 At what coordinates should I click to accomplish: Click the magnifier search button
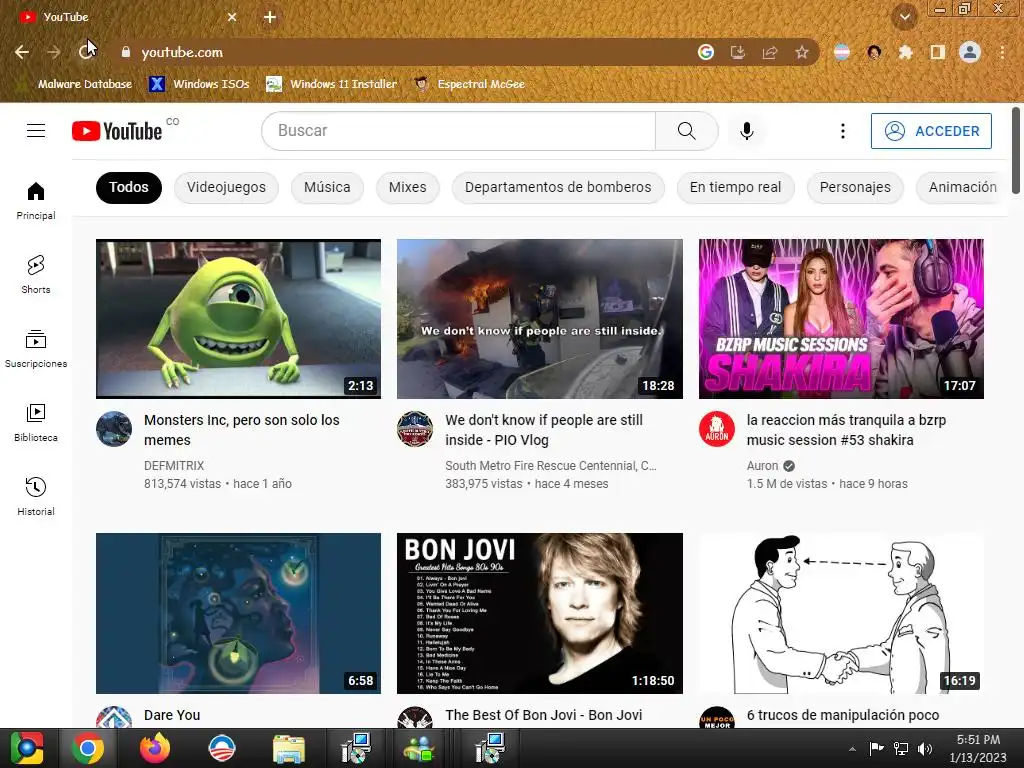click(x=686, y=131)
